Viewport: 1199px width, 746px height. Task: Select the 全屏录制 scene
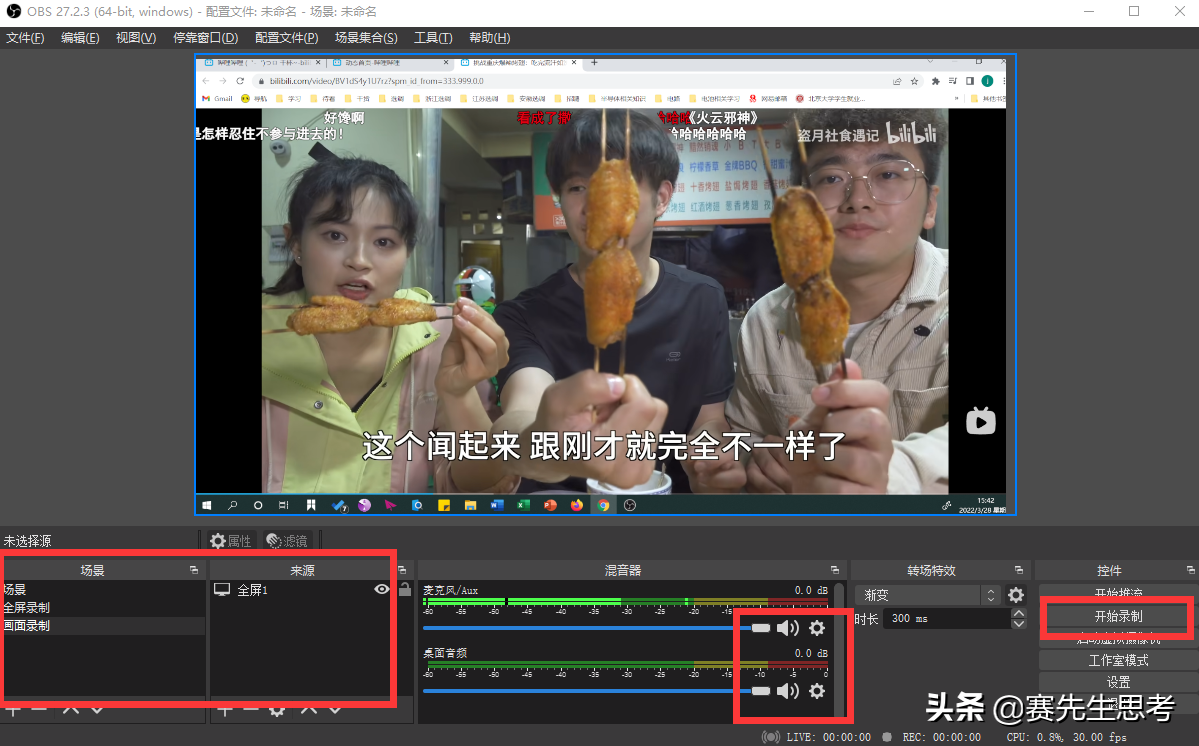point(103,607)
